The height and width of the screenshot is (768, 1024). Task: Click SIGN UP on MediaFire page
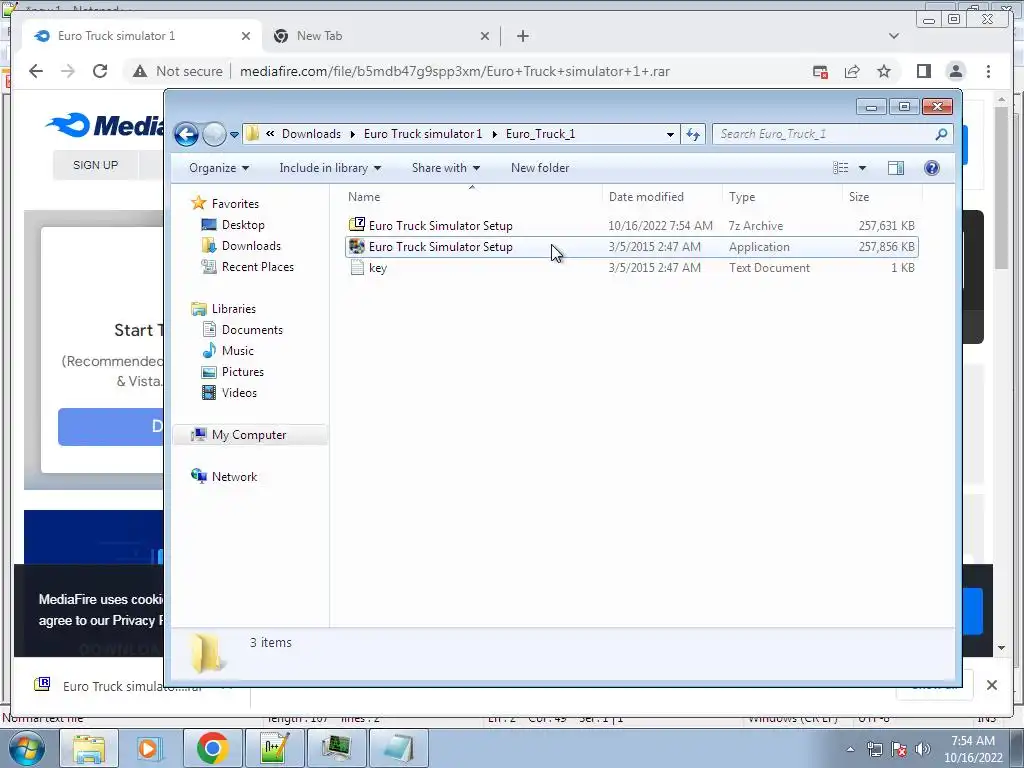pos(95,165)
